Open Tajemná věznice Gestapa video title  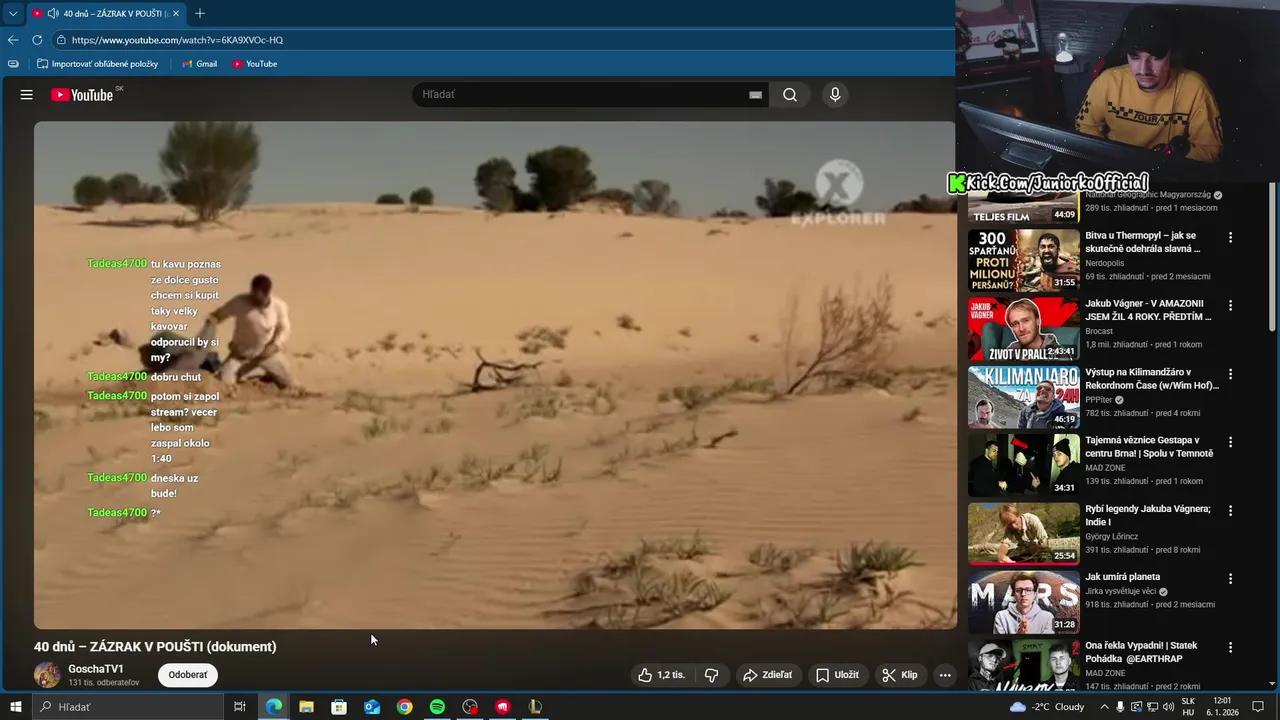coord(1149,446)
